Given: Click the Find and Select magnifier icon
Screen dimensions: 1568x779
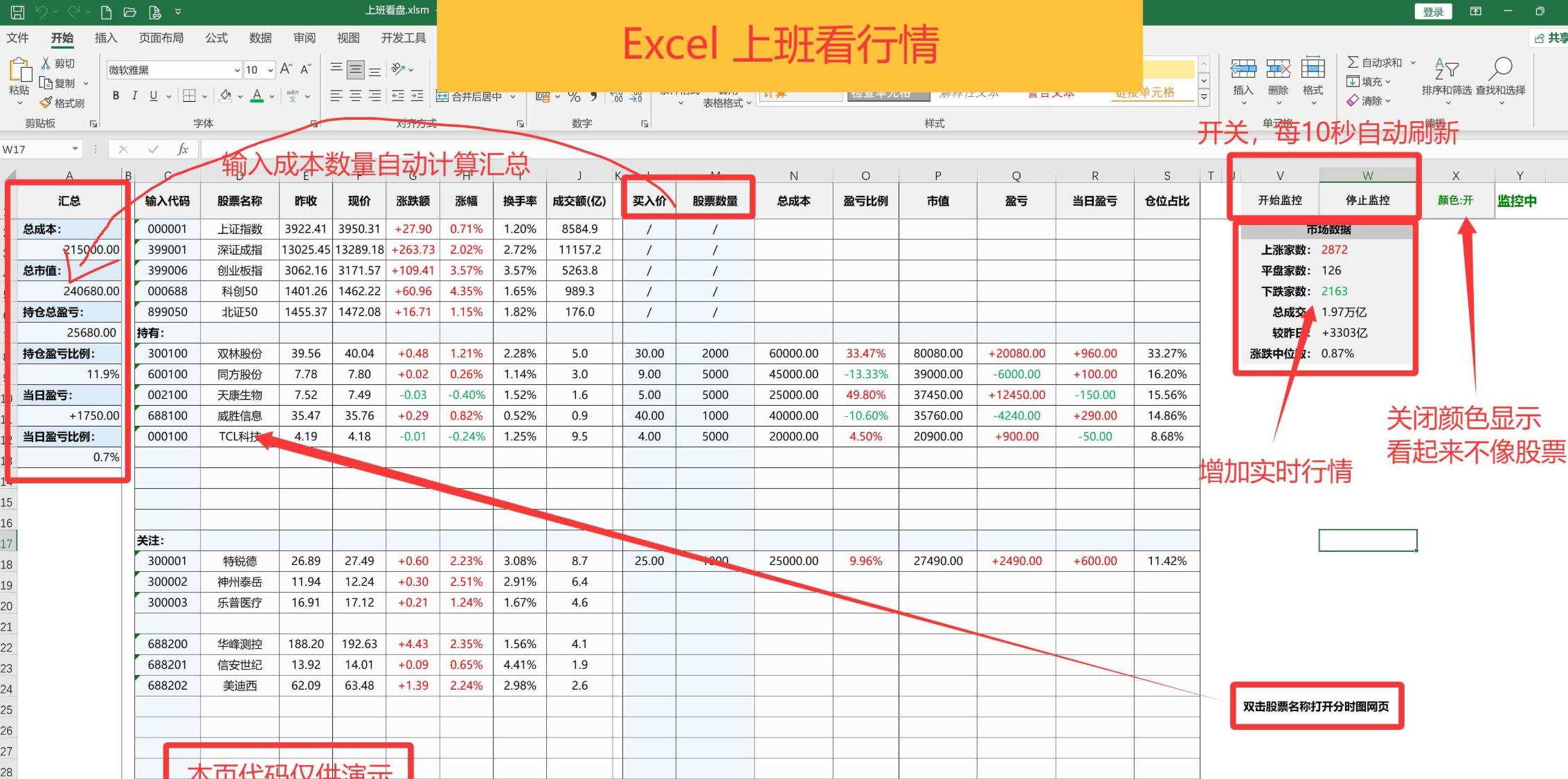Looking at the screenshot, I should [x=1500, y=69].
